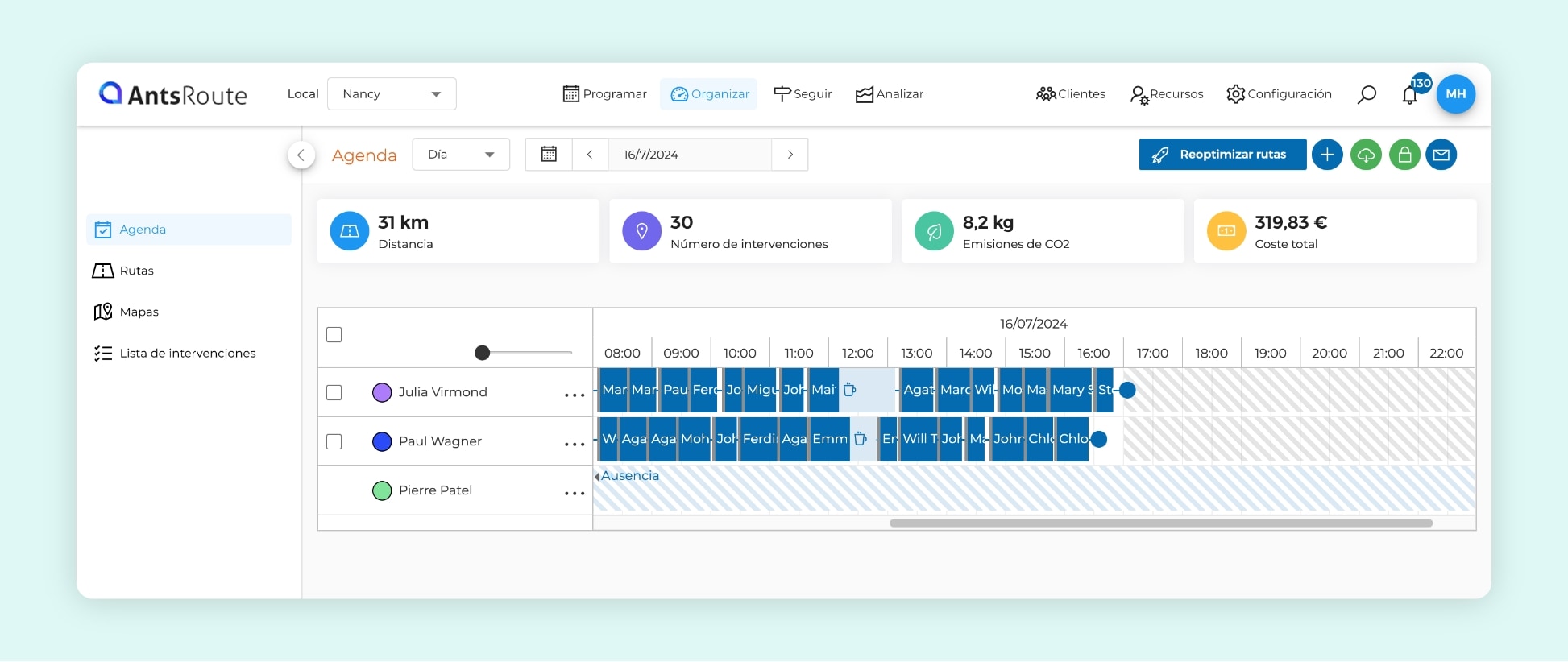The image size is (1568, 662).
Task: Click the blue plus add button
Action: pyautogui.click(x=1327, y=155)
